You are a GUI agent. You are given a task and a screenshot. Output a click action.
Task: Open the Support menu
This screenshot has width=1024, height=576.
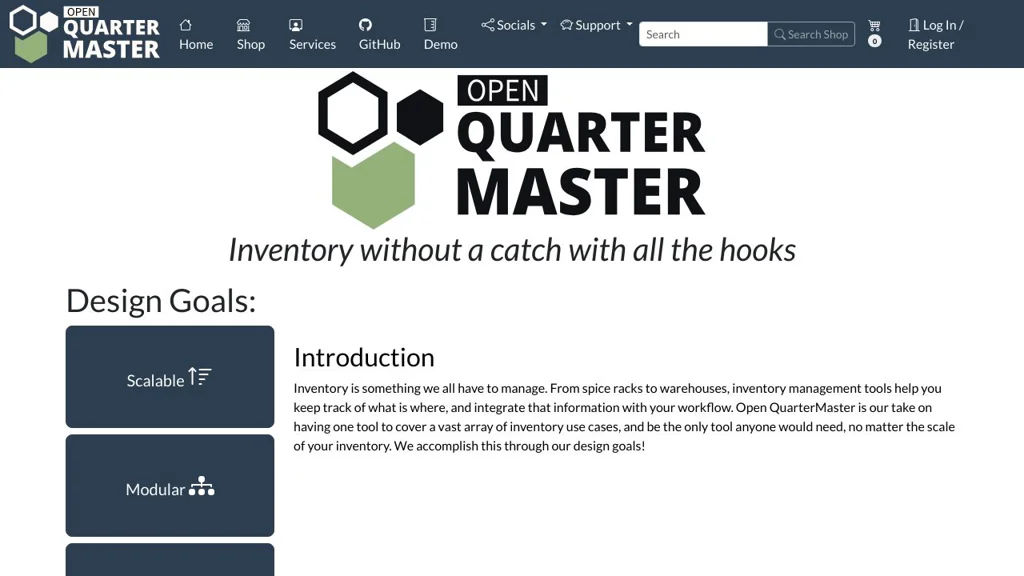(x=596, y=25)
